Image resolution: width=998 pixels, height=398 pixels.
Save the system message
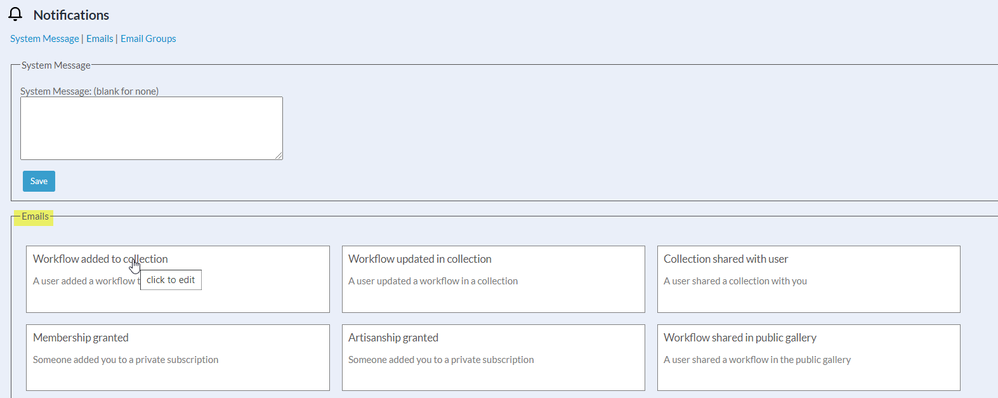coord(39,181)
